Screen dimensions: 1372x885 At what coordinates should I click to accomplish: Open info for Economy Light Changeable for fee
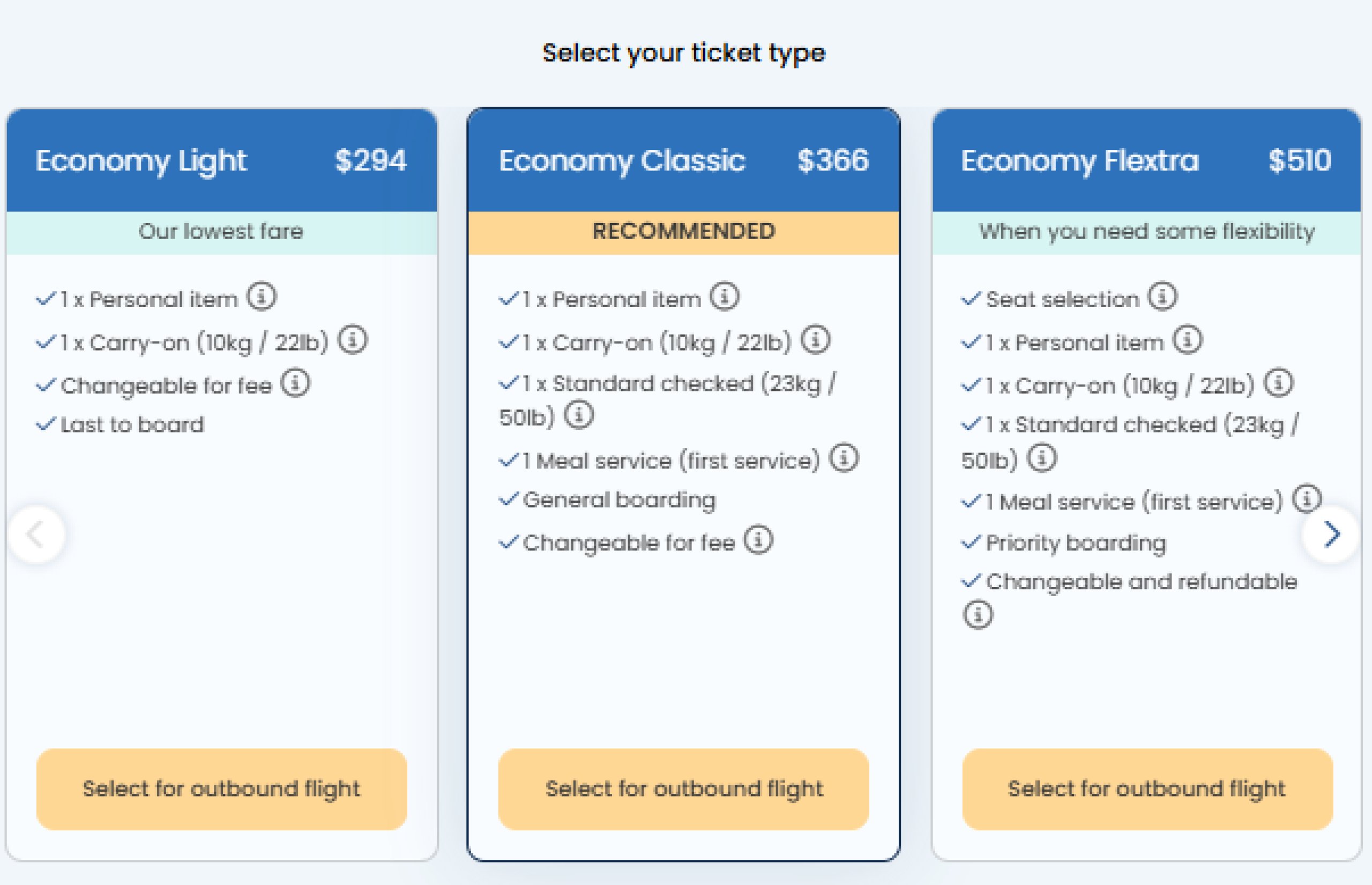(295, 383)
